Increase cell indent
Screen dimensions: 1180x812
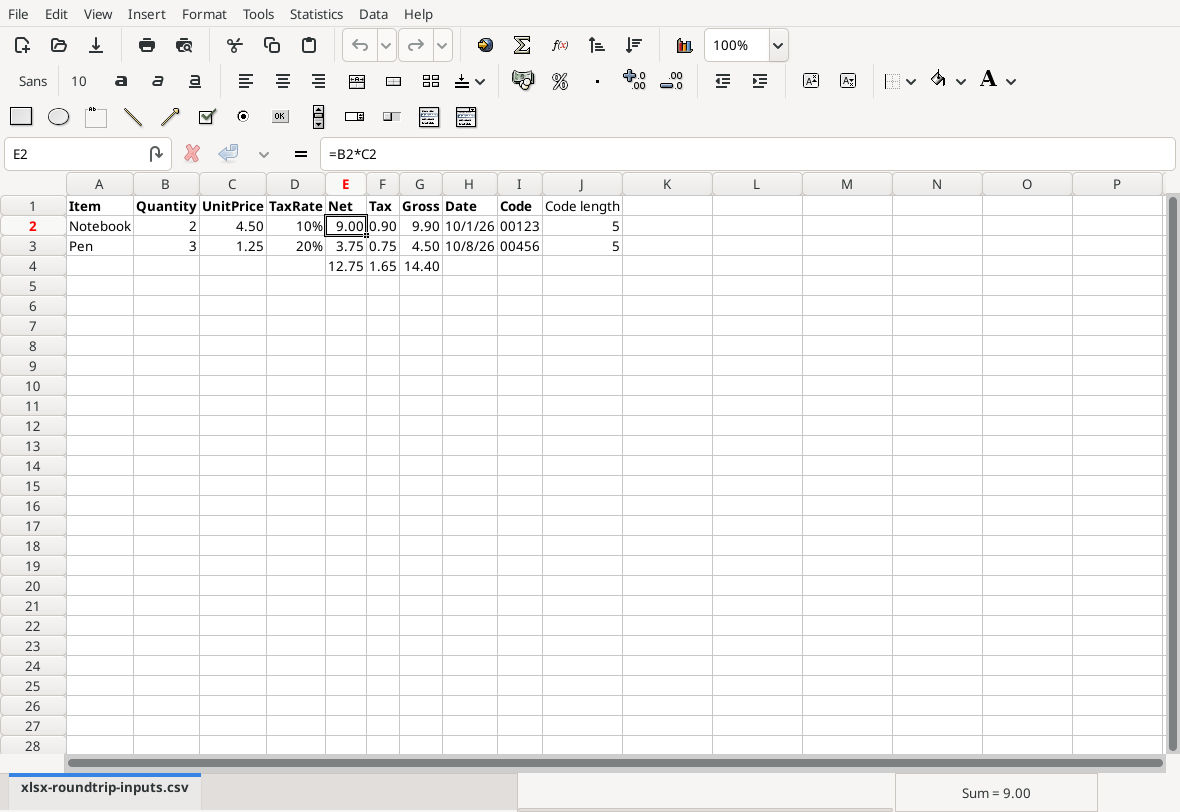click(759, 81)
